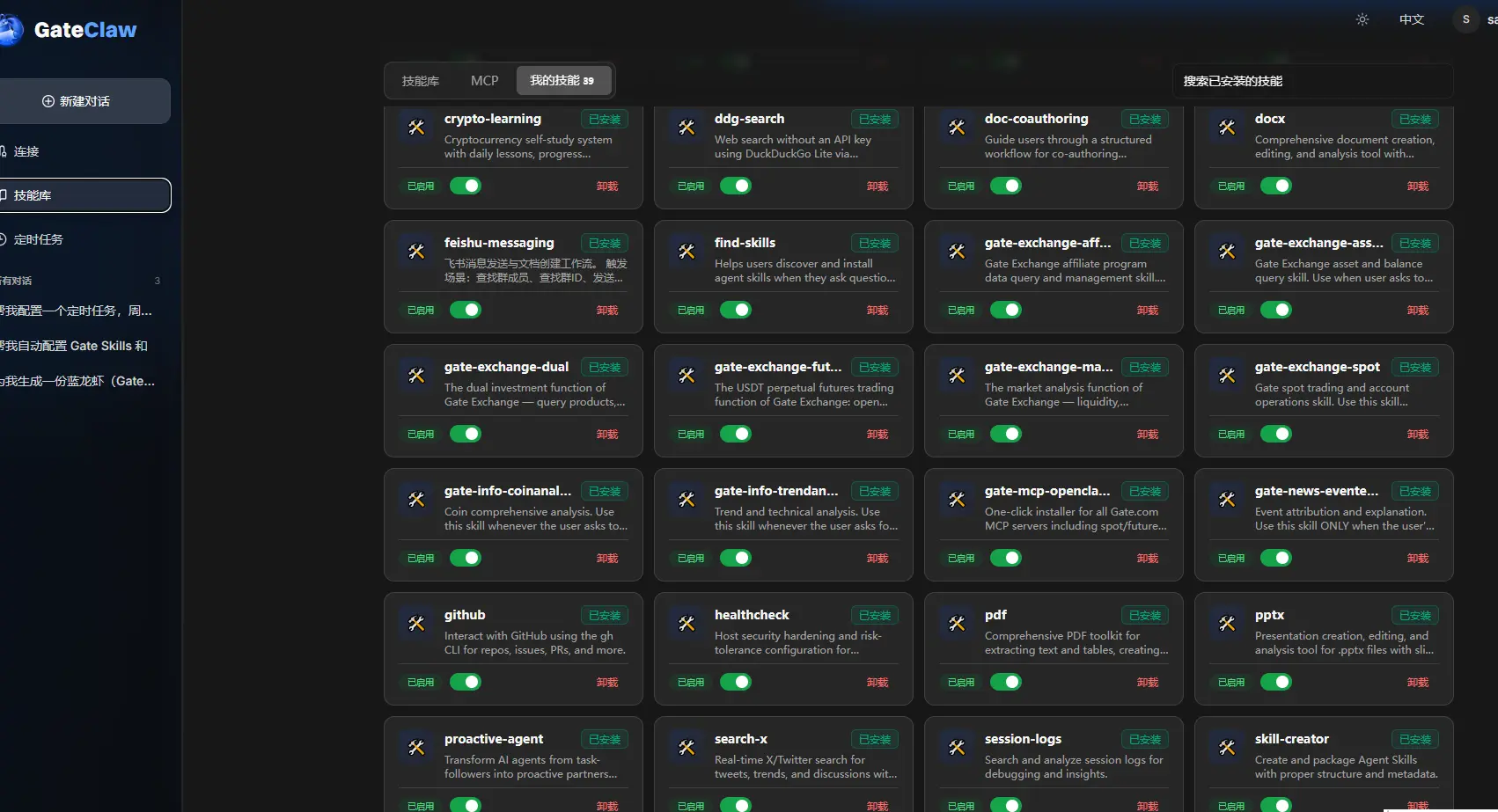This screenshot has width=1498, height=812.
Task: Click the gate-info-trendan skill description
Action: click(x=806, y=519)
